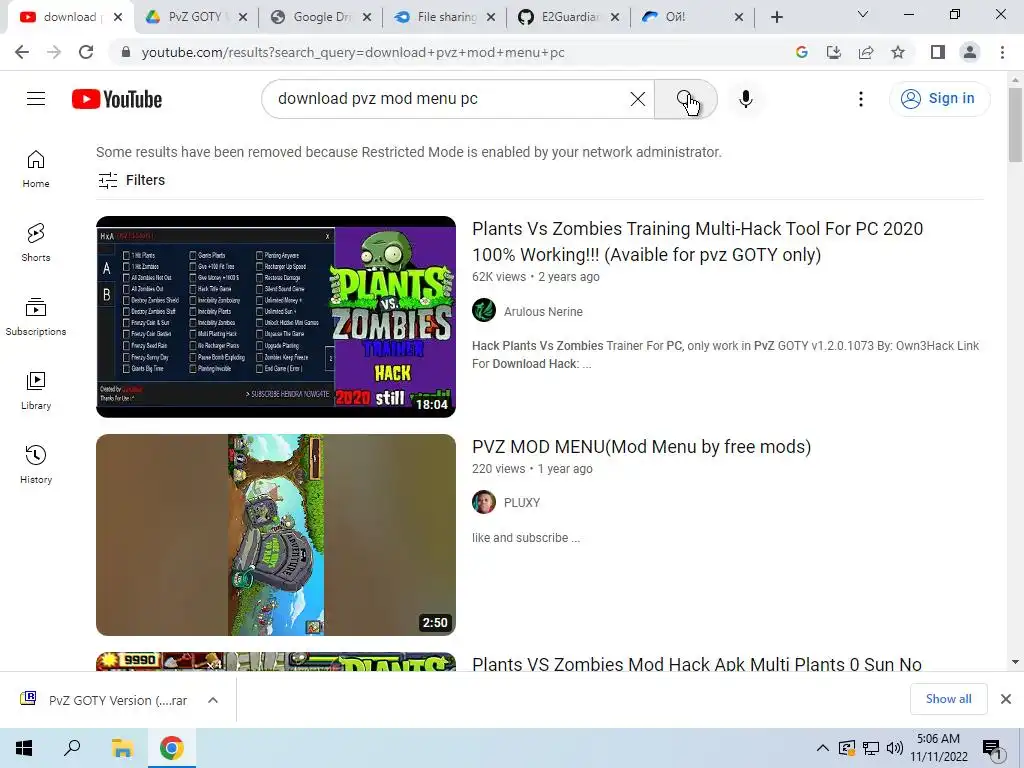Click the Chrome taskbar icon
The image size is (1024, 768).
(172, 748)
